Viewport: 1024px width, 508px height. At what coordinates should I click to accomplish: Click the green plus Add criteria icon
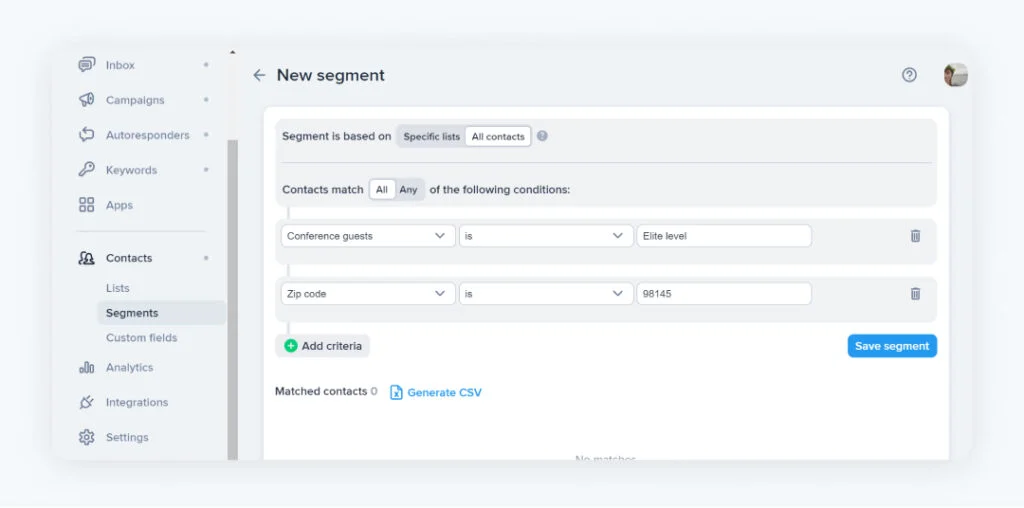(x=291, y=346)
